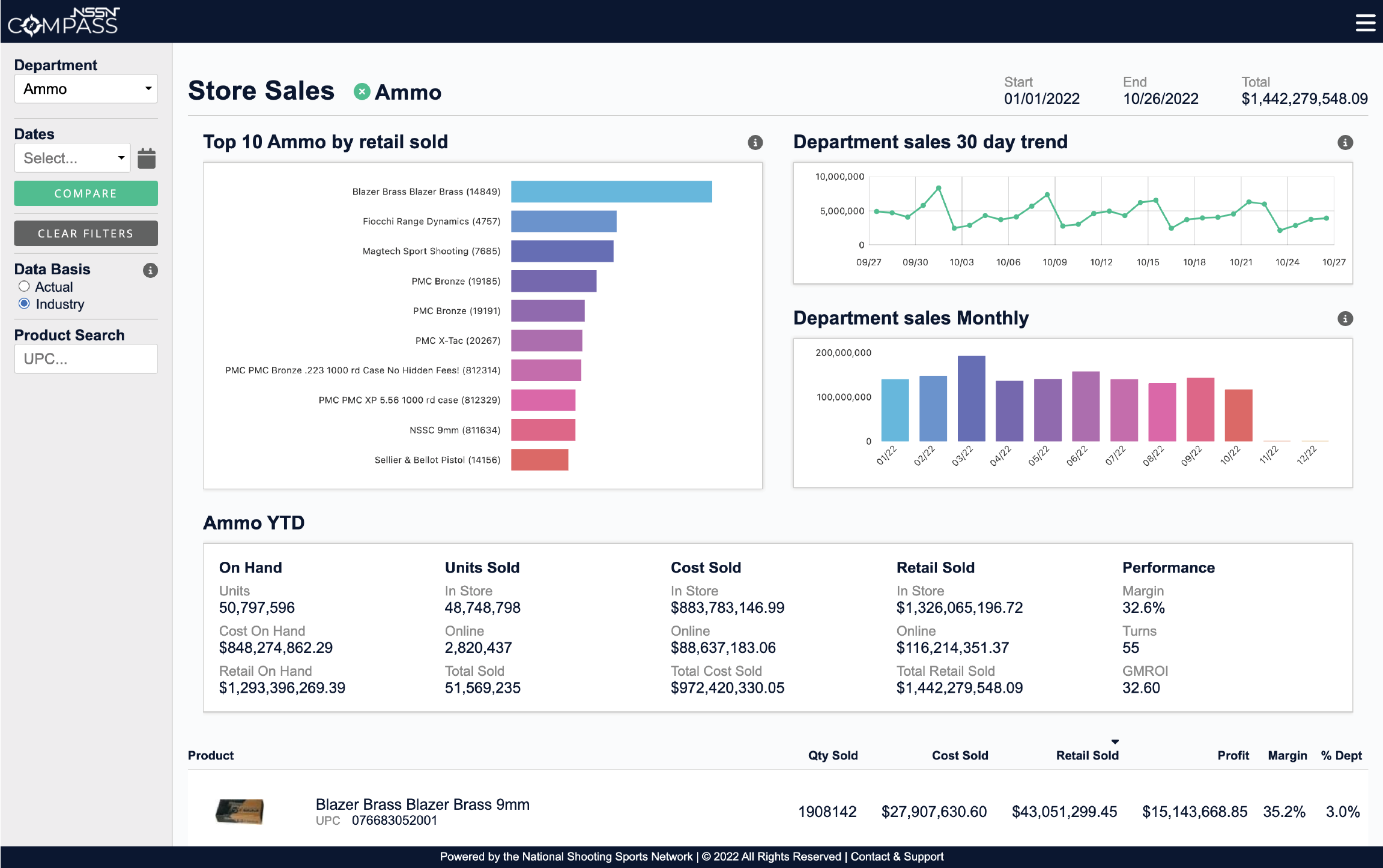The image size is (1383, 868).
Task: Click the 03/22 monthly sales bar
Action: tap(972, 399)
